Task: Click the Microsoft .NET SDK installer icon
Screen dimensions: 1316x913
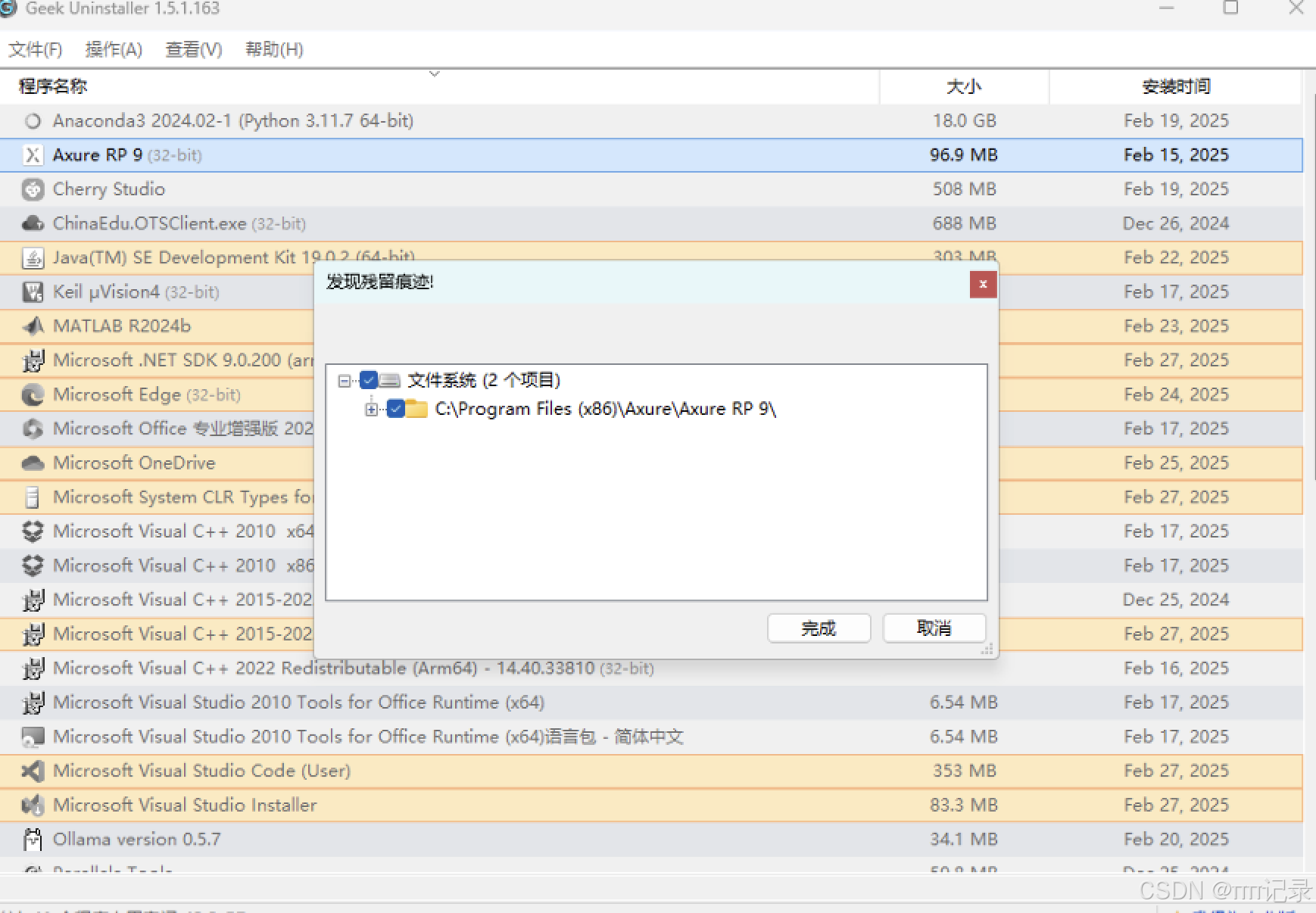Action: coord(33,360)
